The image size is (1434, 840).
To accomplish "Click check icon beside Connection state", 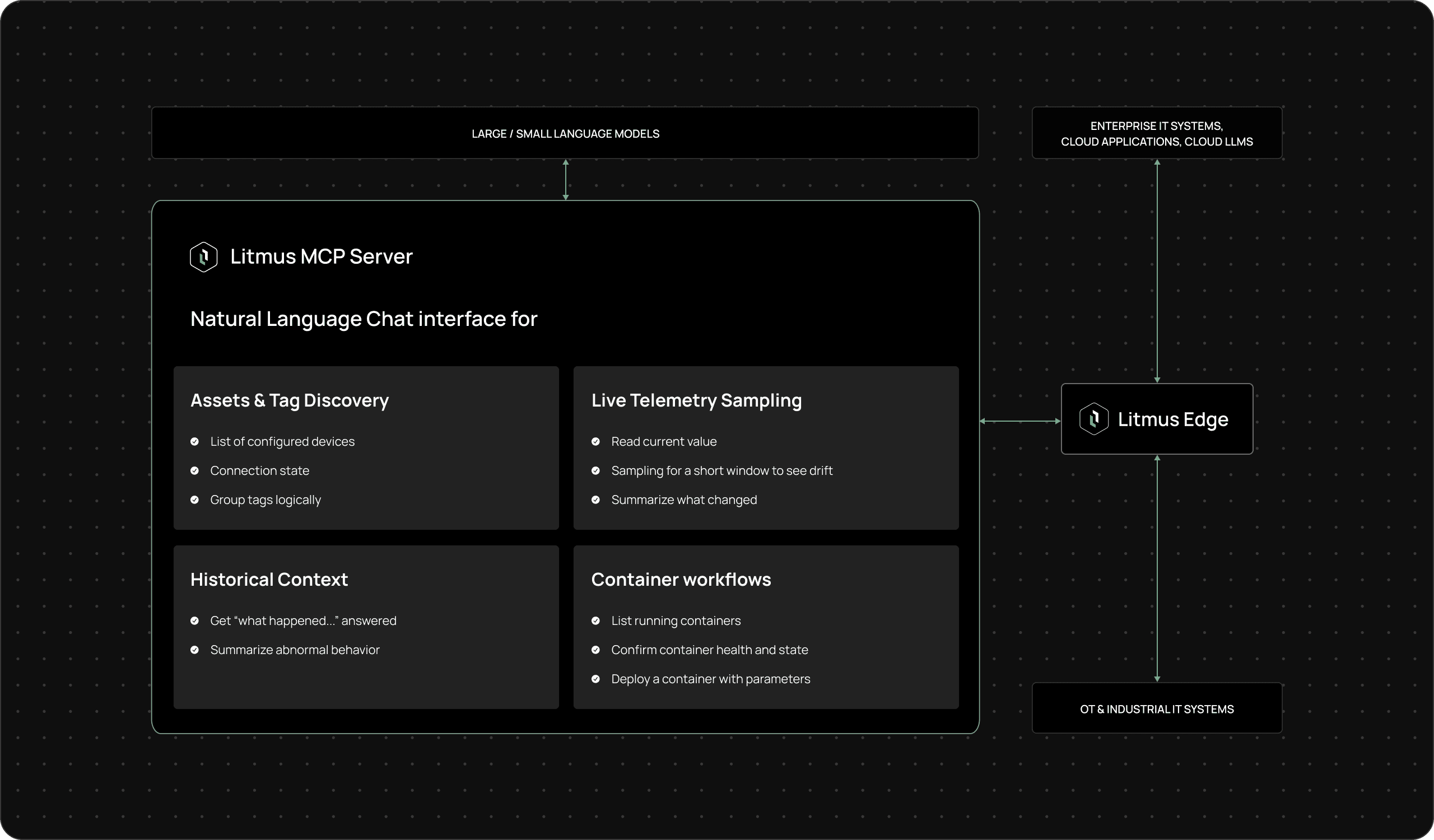I will pos(194,471).
